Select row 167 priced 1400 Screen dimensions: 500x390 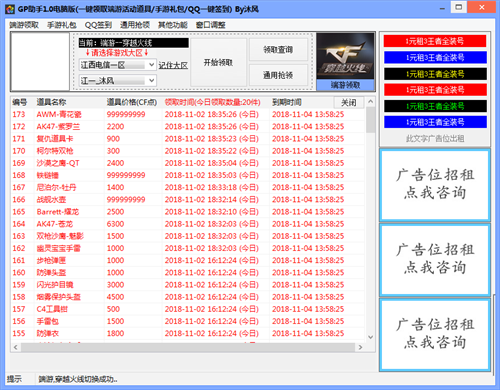tap(188, 187)
